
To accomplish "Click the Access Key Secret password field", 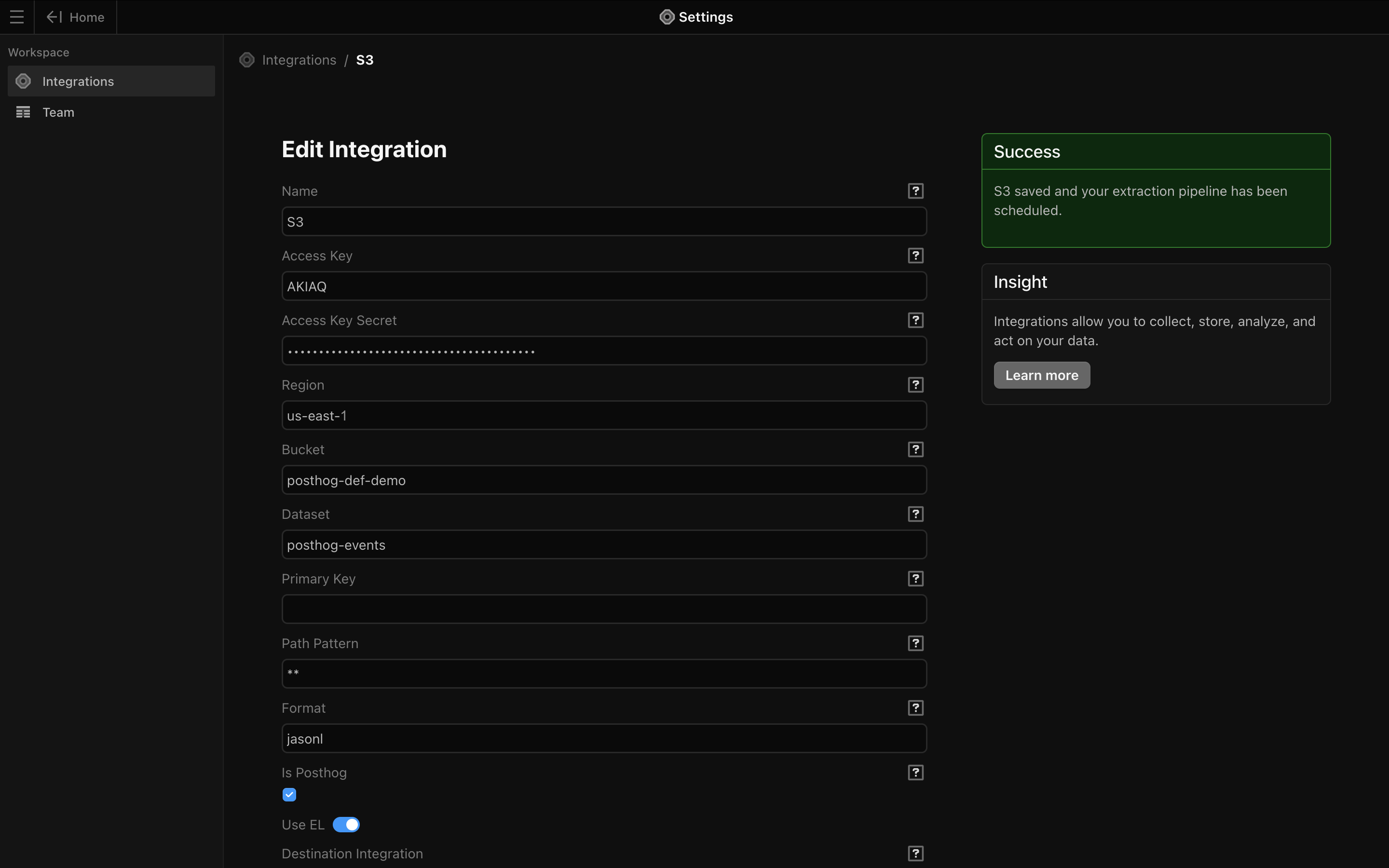I will [x=604, y=351].
